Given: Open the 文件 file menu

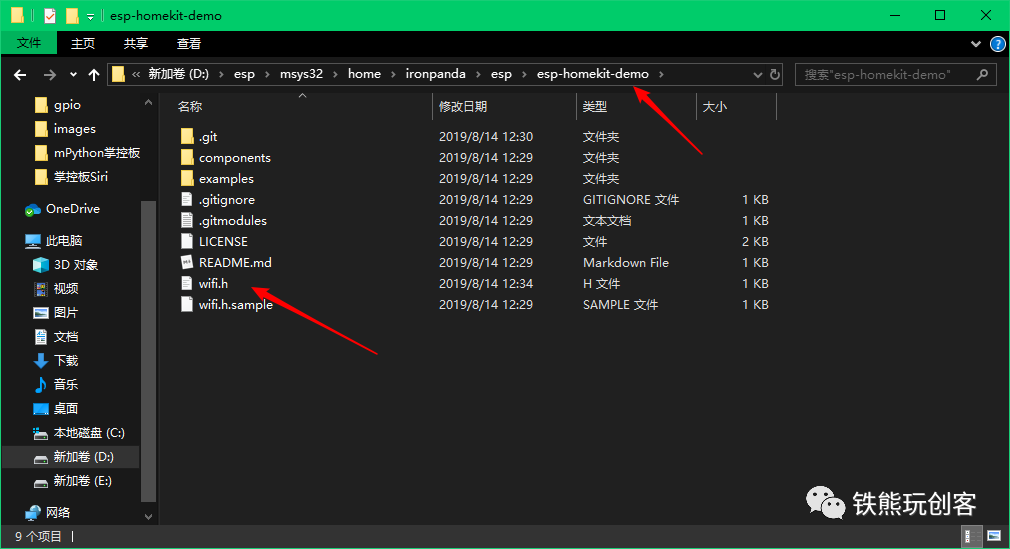Looking at the screenshot, I should coord(29,43).
